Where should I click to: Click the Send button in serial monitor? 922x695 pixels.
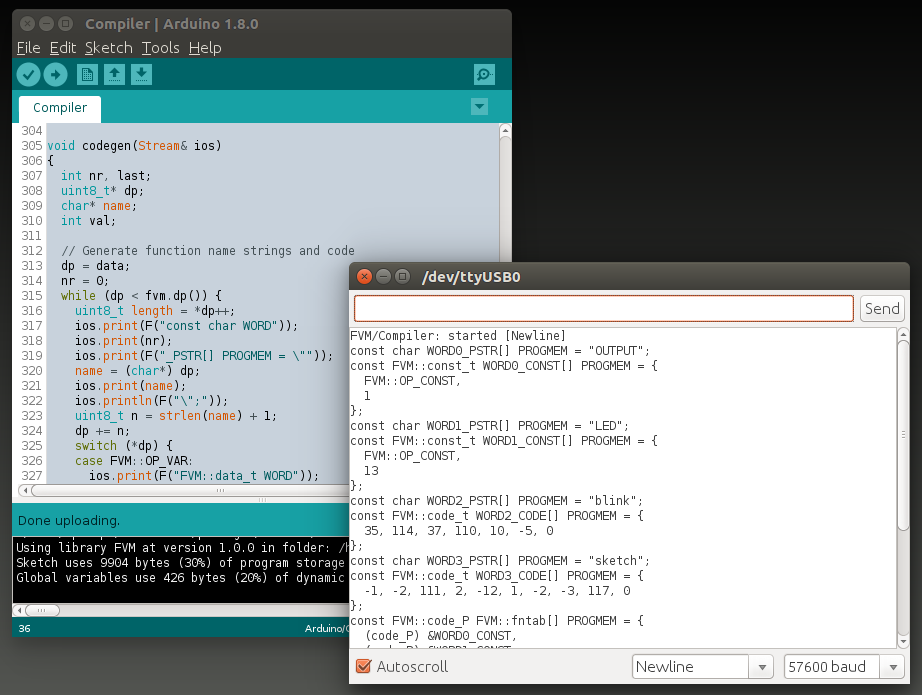[882, 309]
